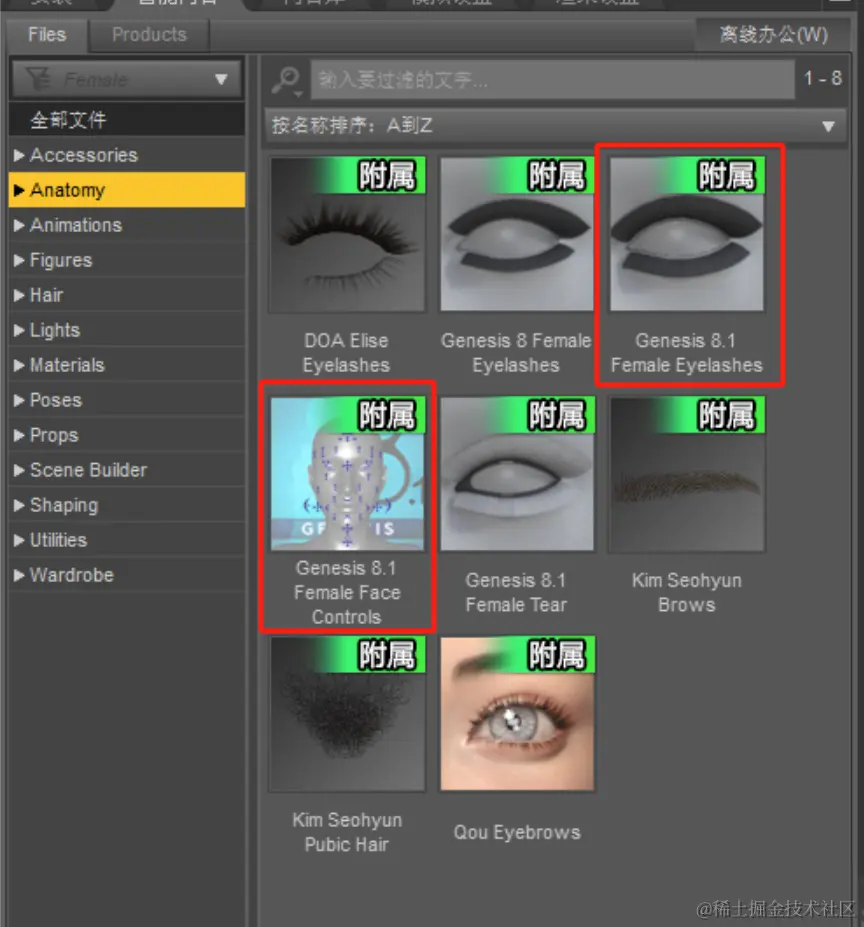Click the 离线办公(W) button
The image size is (864, 927).
click(773, 35)
